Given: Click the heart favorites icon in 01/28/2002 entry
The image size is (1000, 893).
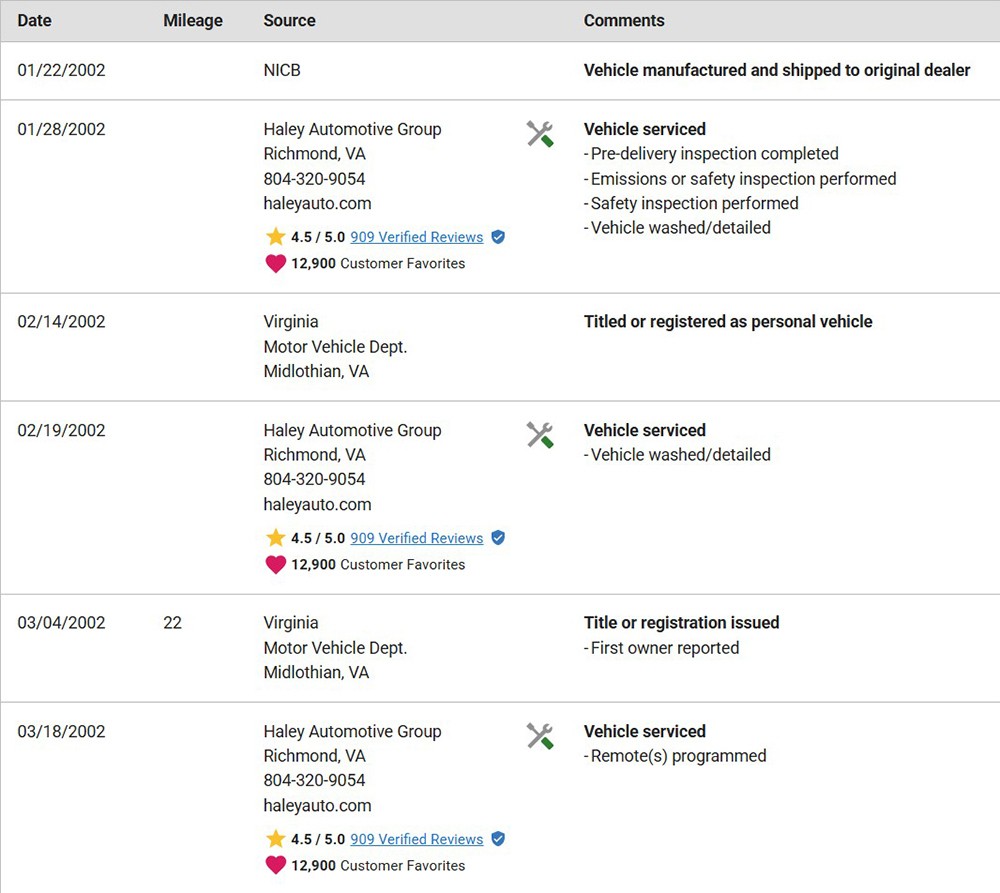Looking at the screenshot, I should pos(275,264).
